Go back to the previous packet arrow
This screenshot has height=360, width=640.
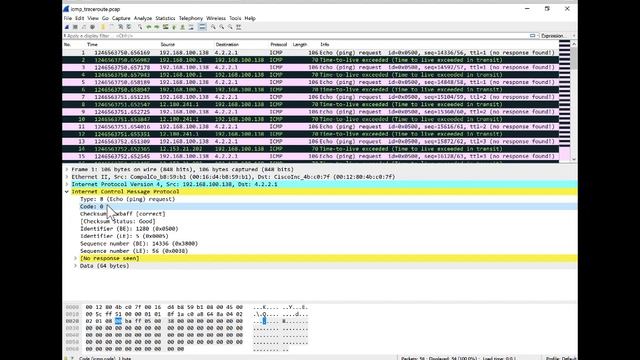pos(149,27)
